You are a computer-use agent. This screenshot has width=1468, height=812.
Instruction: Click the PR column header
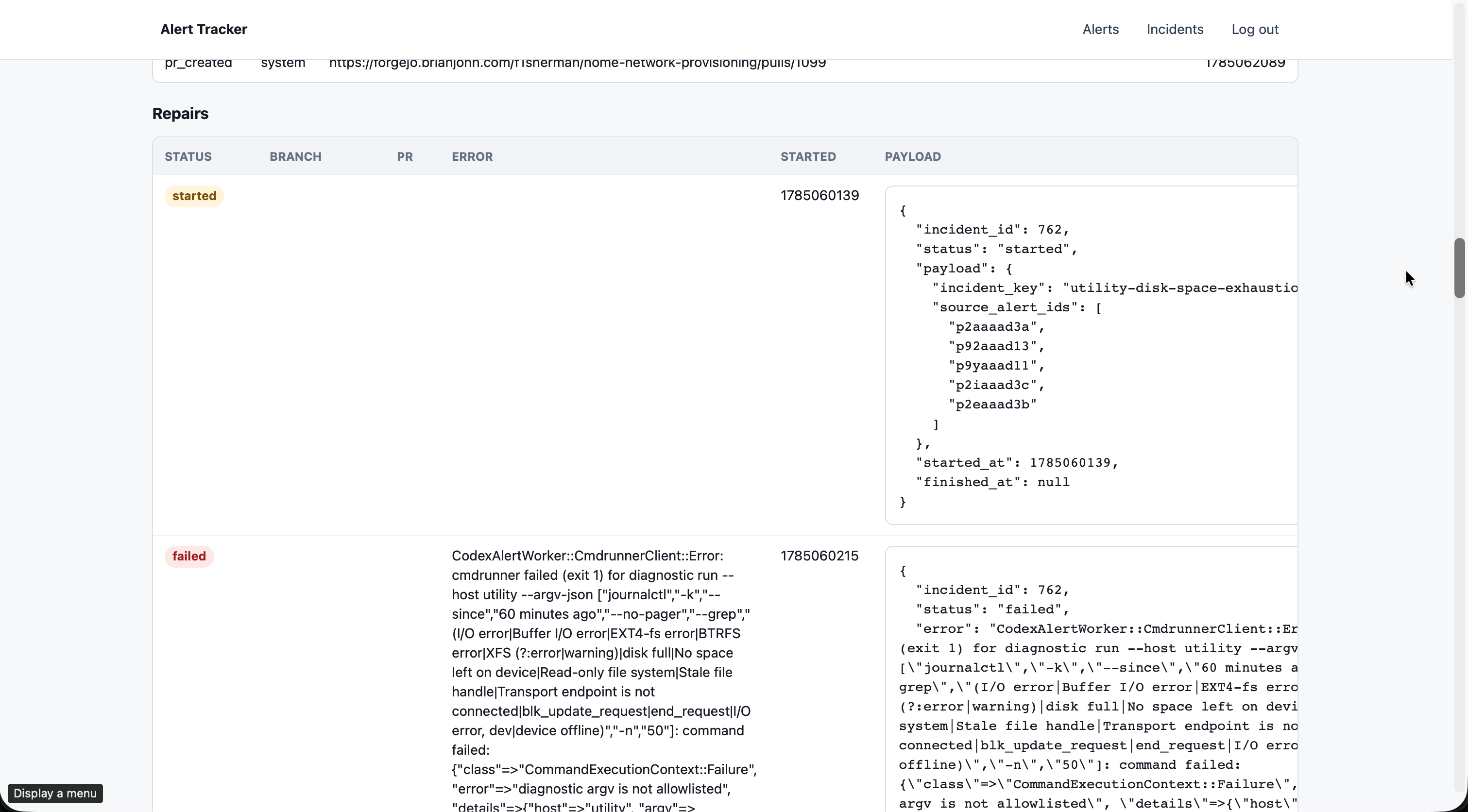click(405, 156)
